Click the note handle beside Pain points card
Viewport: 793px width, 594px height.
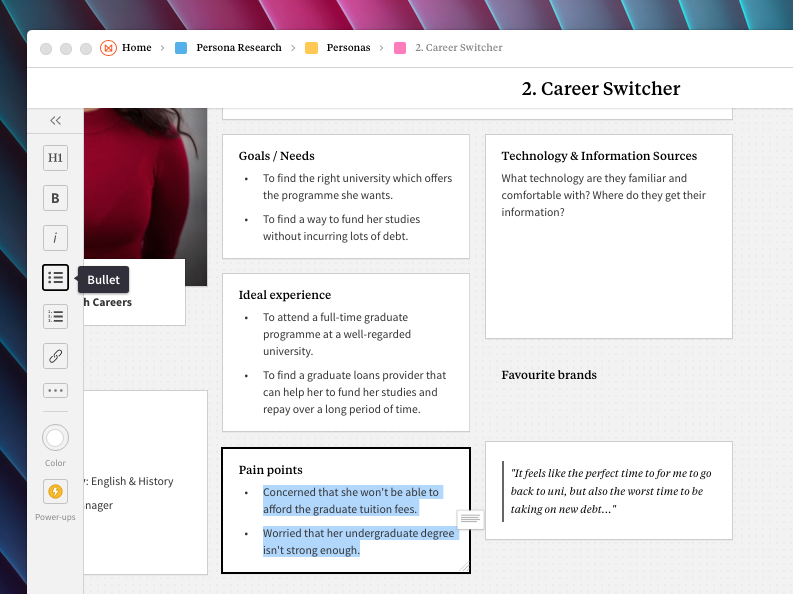(470, 519)
